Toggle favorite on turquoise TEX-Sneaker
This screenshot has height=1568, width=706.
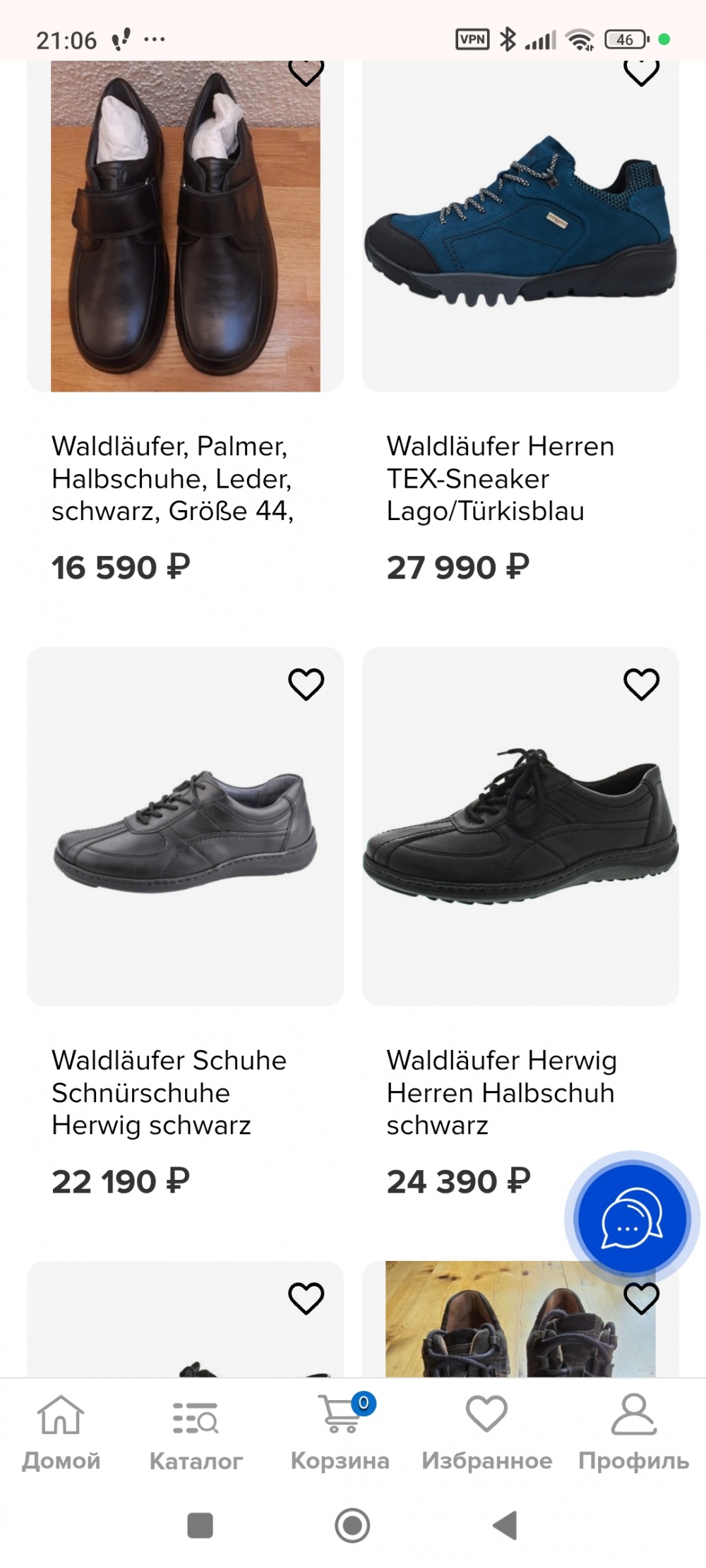(641, 72)
